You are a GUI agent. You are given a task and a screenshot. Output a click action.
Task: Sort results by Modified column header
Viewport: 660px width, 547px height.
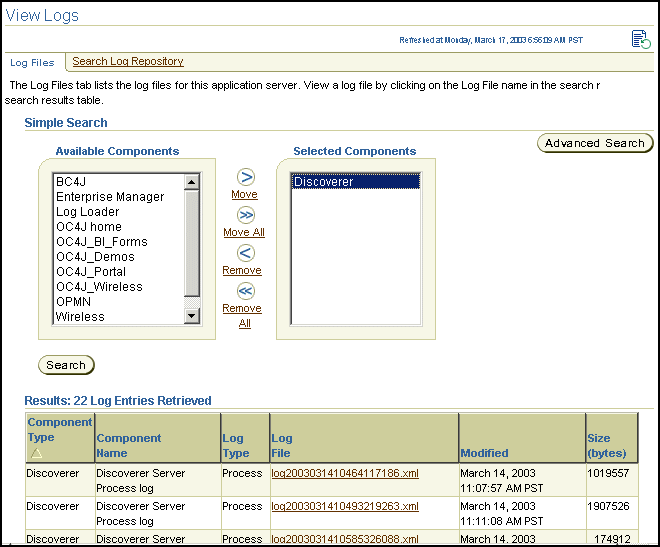coord(484,453)
